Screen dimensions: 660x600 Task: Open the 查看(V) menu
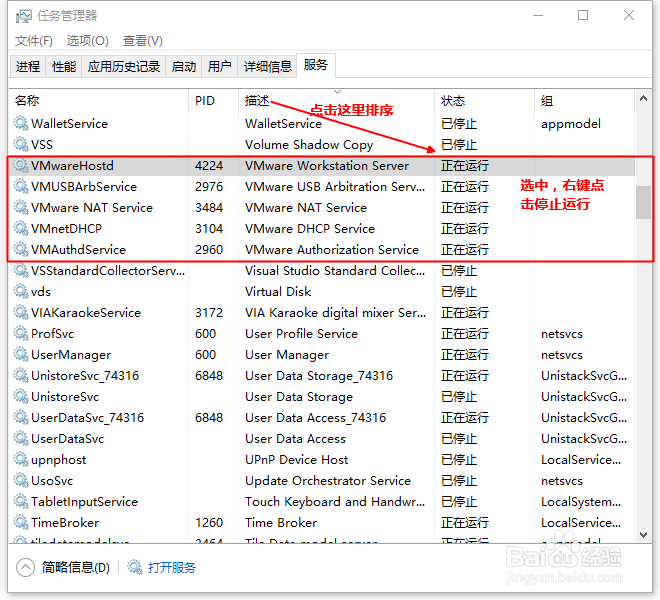(x=143, y=41)
